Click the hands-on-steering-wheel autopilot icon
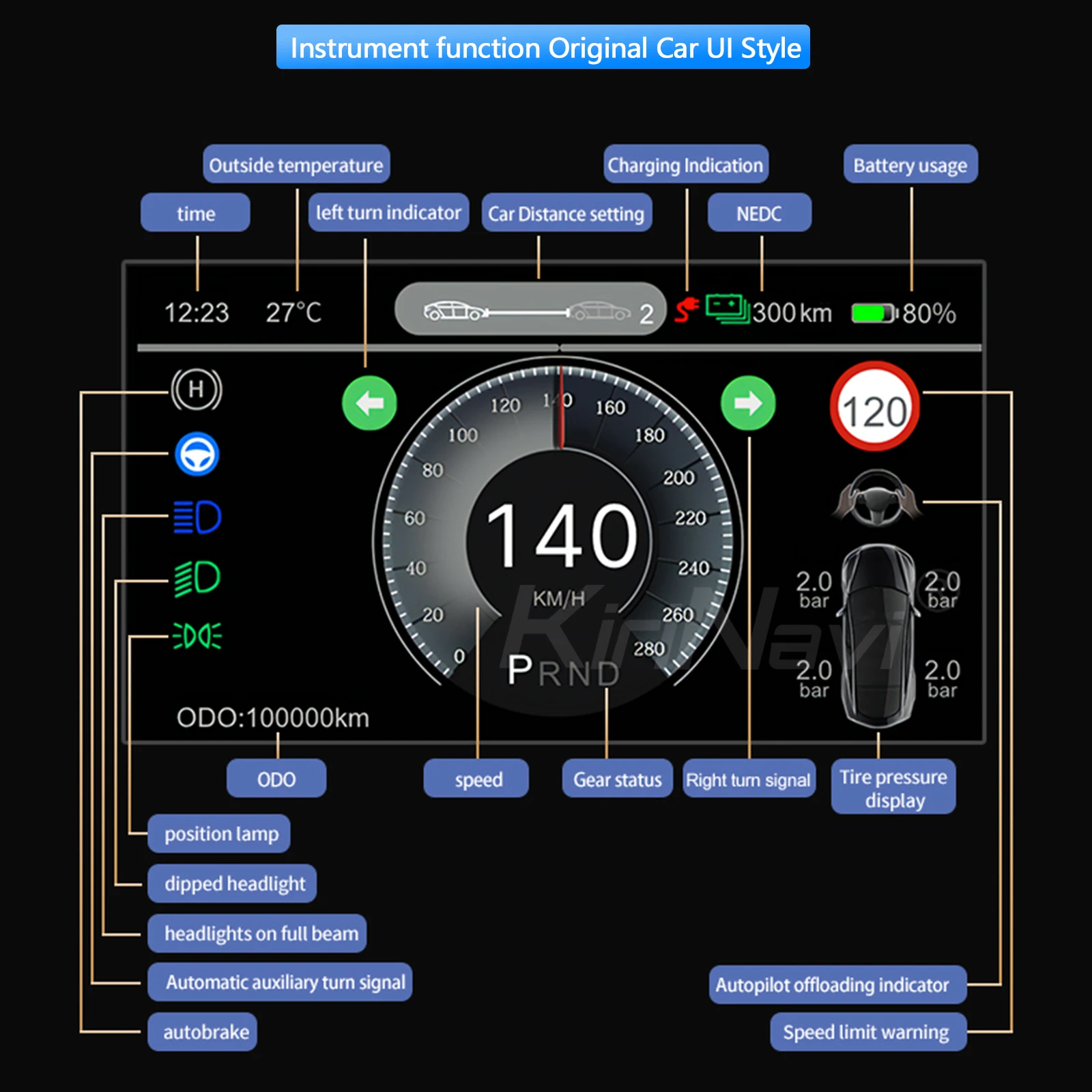This screenshot has width=1092, height=1092. (x=878, y=498)
